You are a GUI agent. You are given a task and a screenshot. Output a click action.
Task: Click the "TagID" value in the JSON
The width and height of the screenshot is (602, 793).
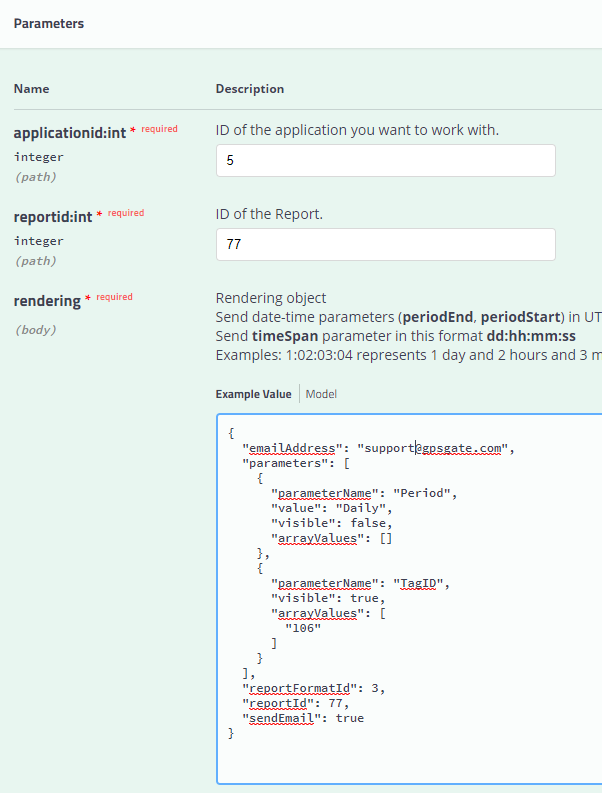click(418, 583)
